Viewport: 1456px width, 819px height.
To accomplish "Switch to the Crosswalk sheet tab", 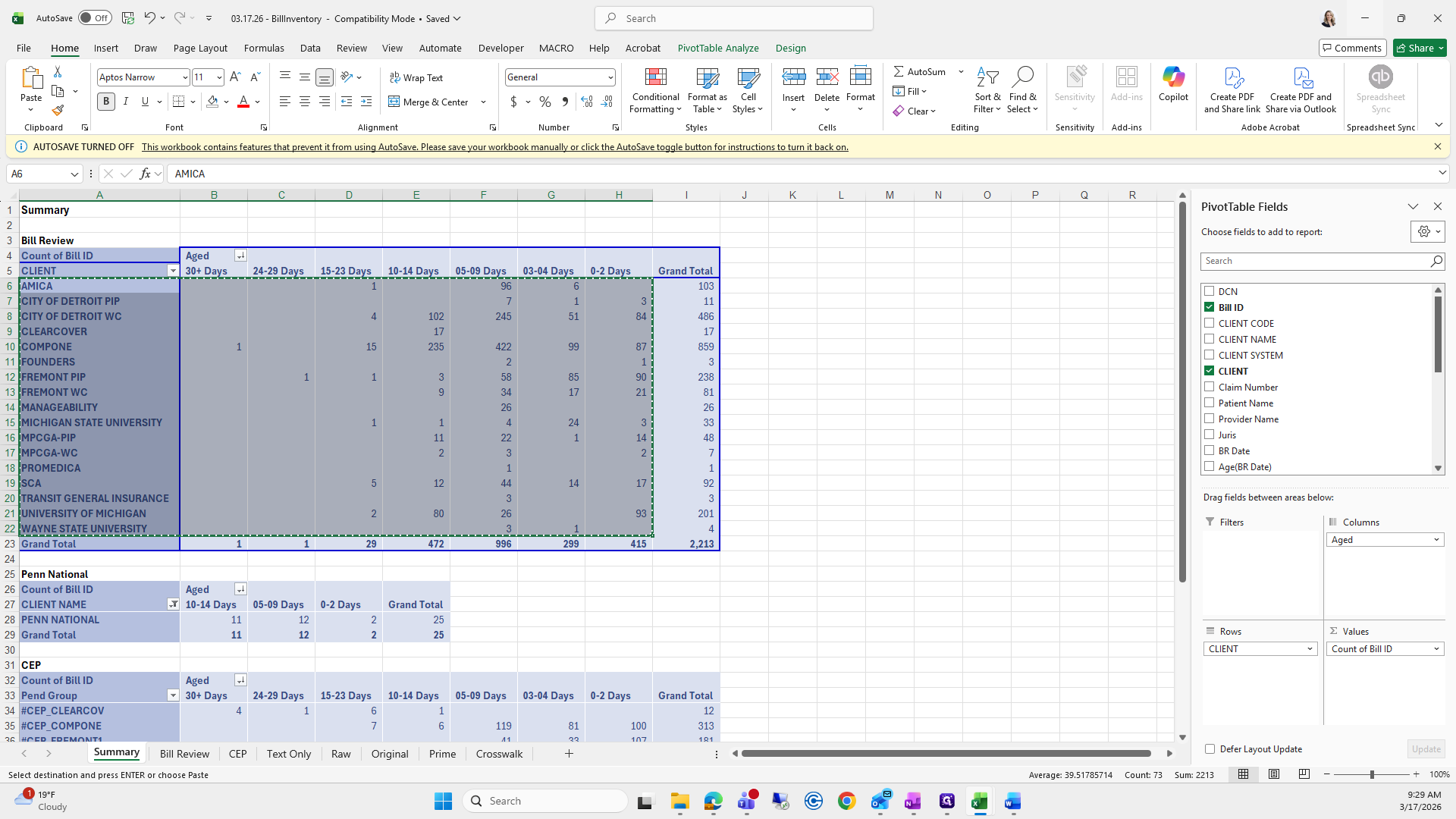I will [x=499, y=754].
